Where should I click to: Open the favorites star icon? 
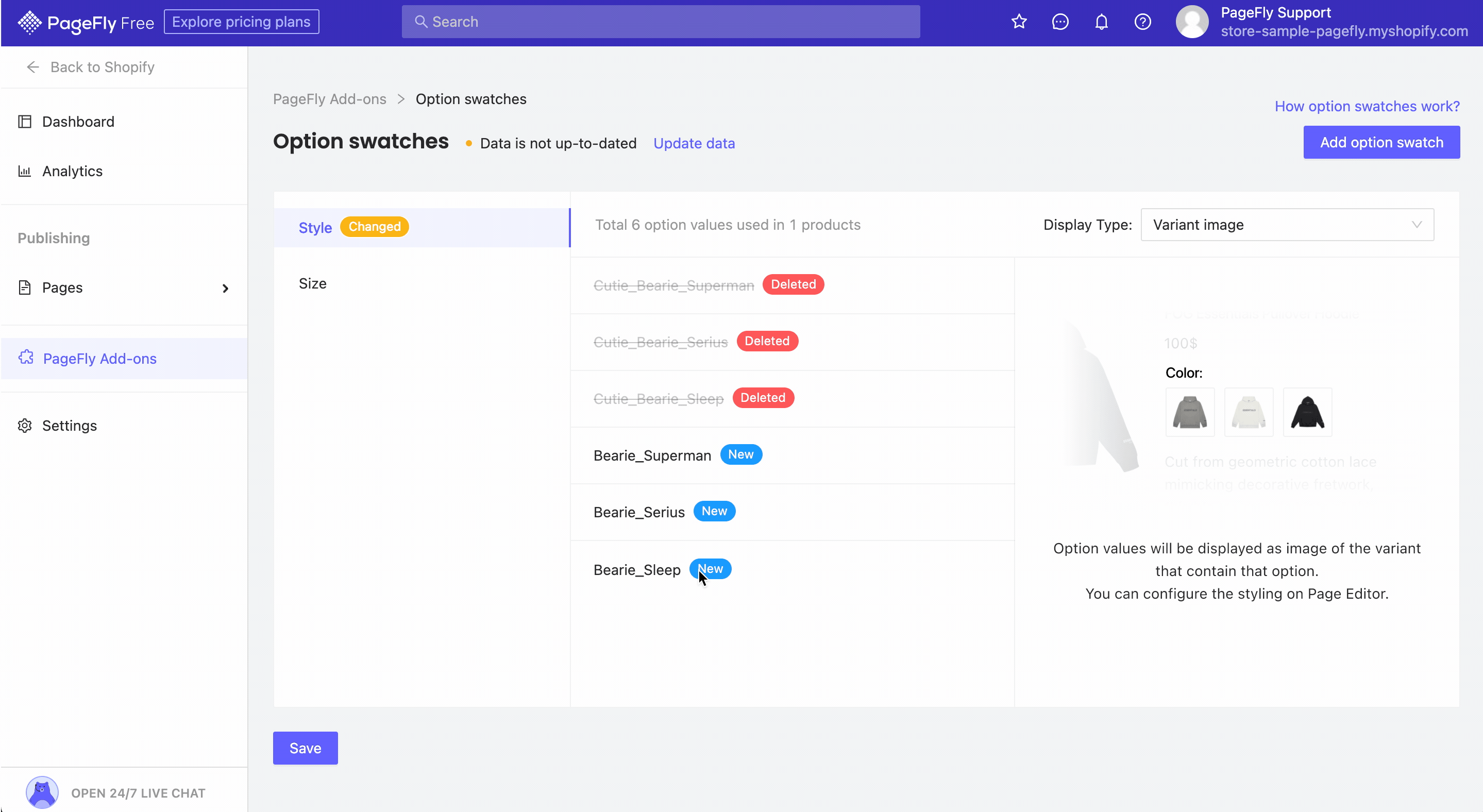1019,22
